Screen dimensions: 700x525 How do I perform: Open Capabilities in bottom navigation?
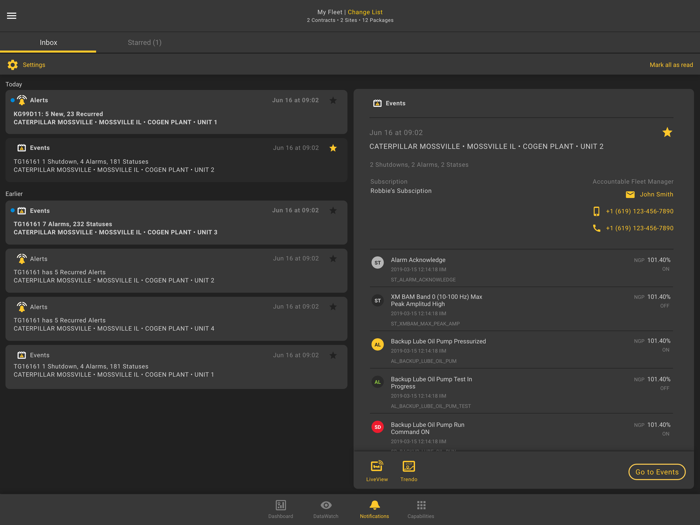[x=421, y=509]
